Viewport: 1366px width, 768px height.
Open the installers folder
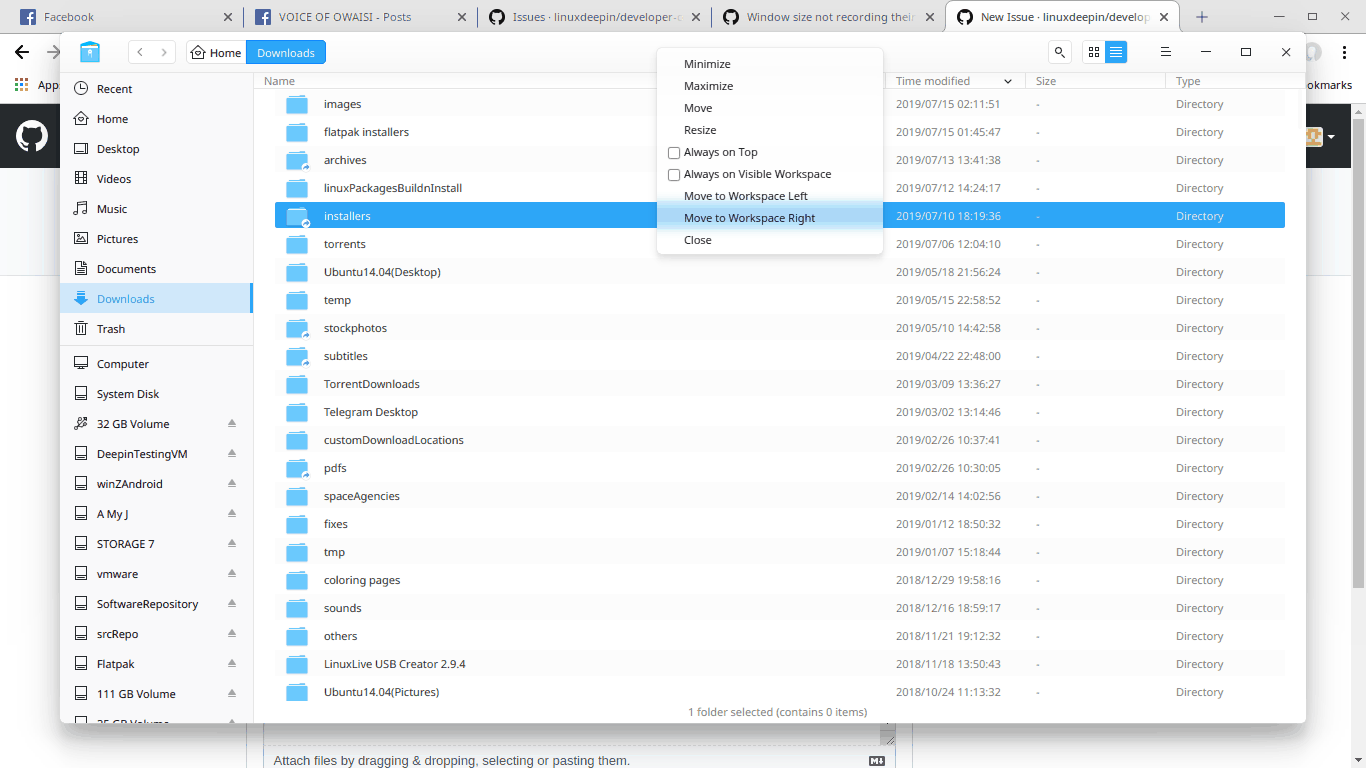pyautogui.click(x=349, y=215)
